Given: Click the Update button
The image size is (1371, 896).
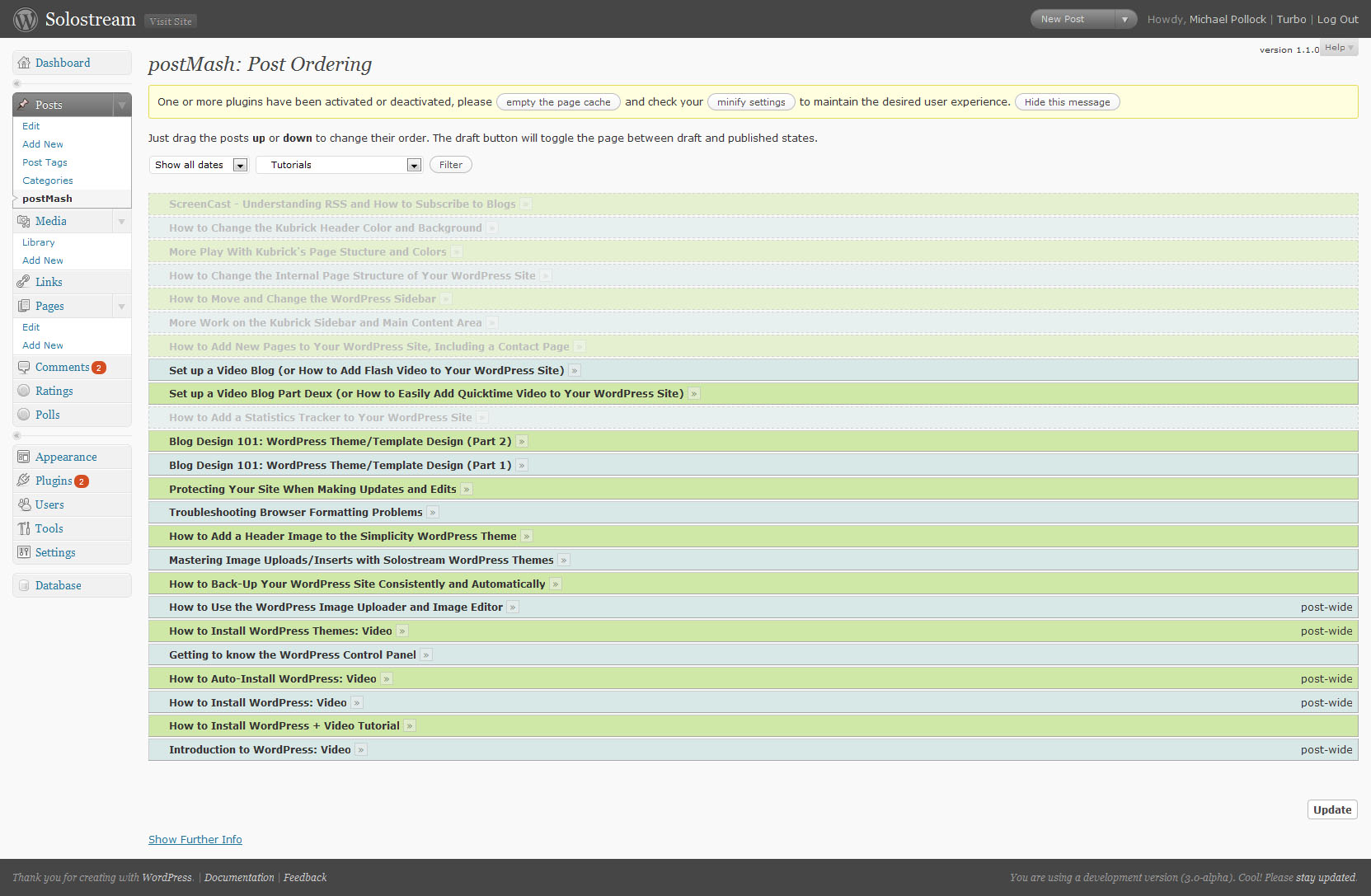Looking at the screenshot, I should point(1332,809).
